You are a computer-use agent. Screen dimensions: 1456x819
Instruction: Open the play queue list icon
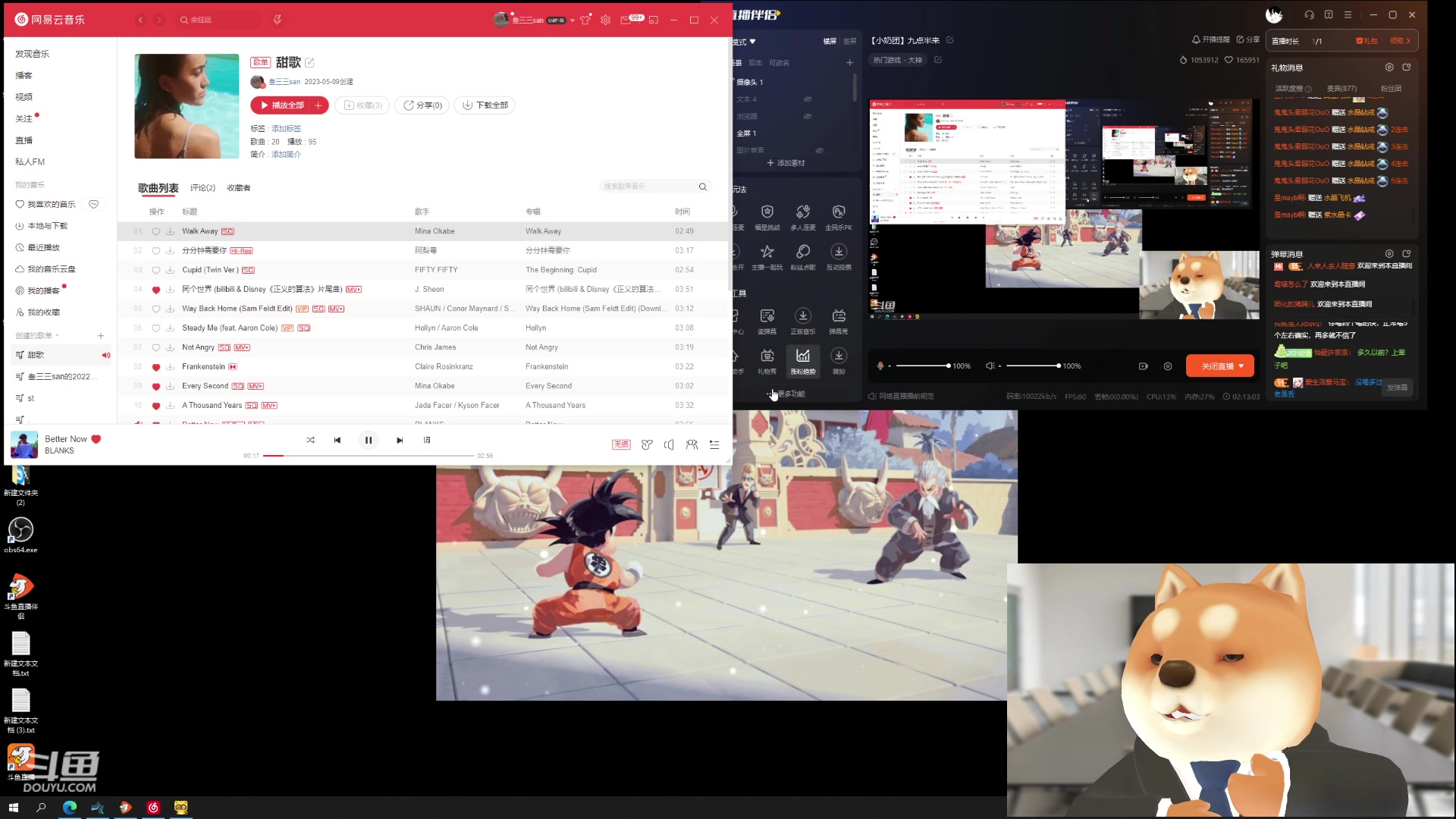[x=714, y=444]
